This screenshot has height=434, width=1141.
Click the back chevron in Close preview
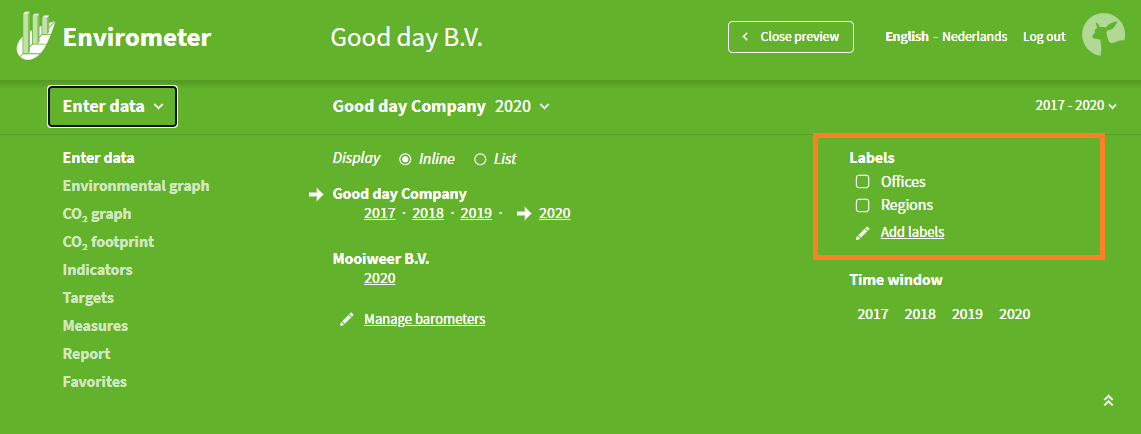[x=745, y=36]
